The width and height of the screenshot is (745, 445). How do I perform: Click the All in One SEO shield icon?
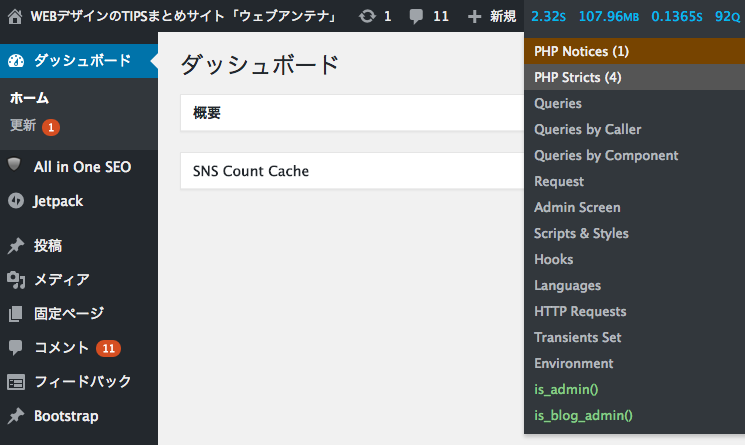click(x=15, y=164)
